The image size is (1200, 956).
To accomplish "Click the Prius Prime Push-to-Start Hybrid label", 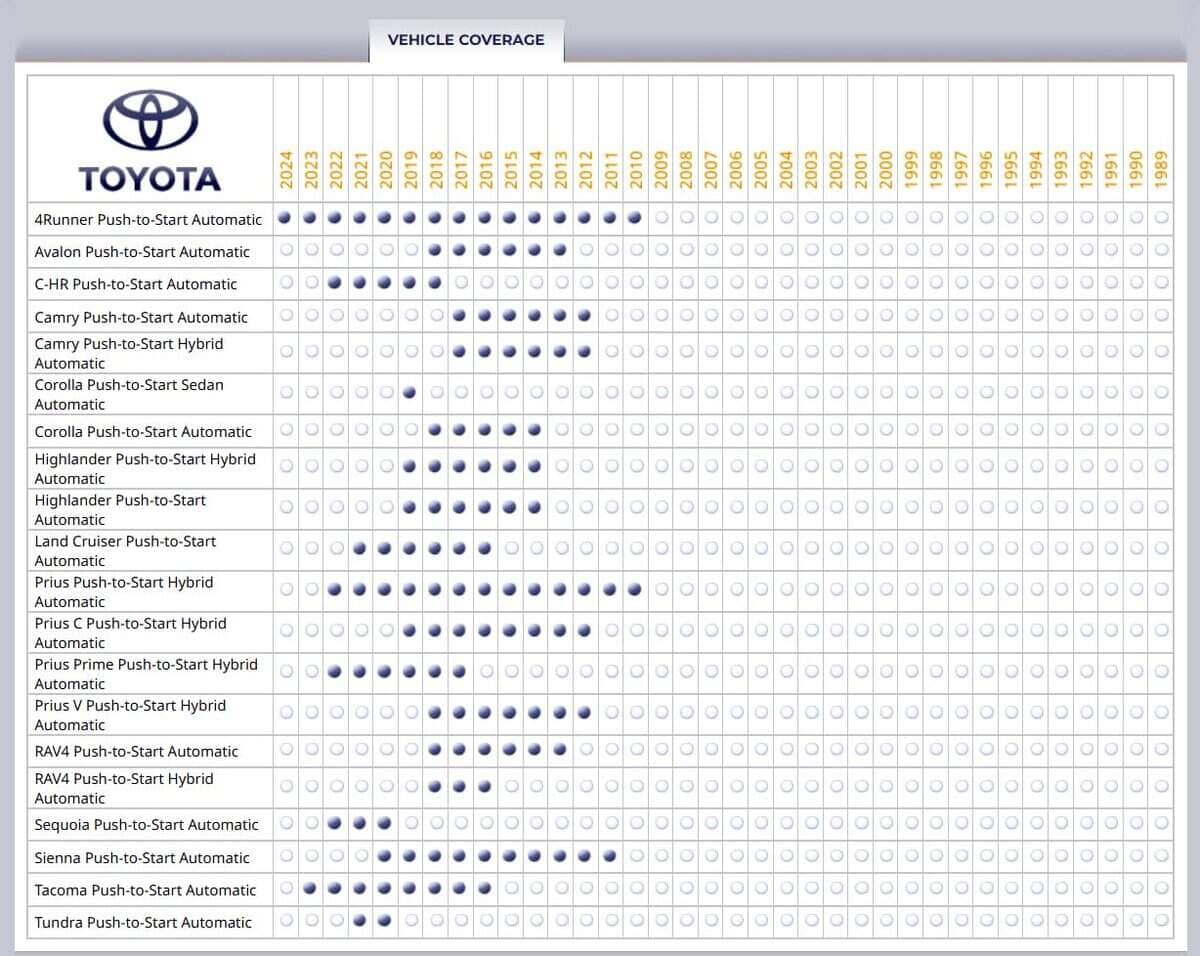I will pos(146,674).
